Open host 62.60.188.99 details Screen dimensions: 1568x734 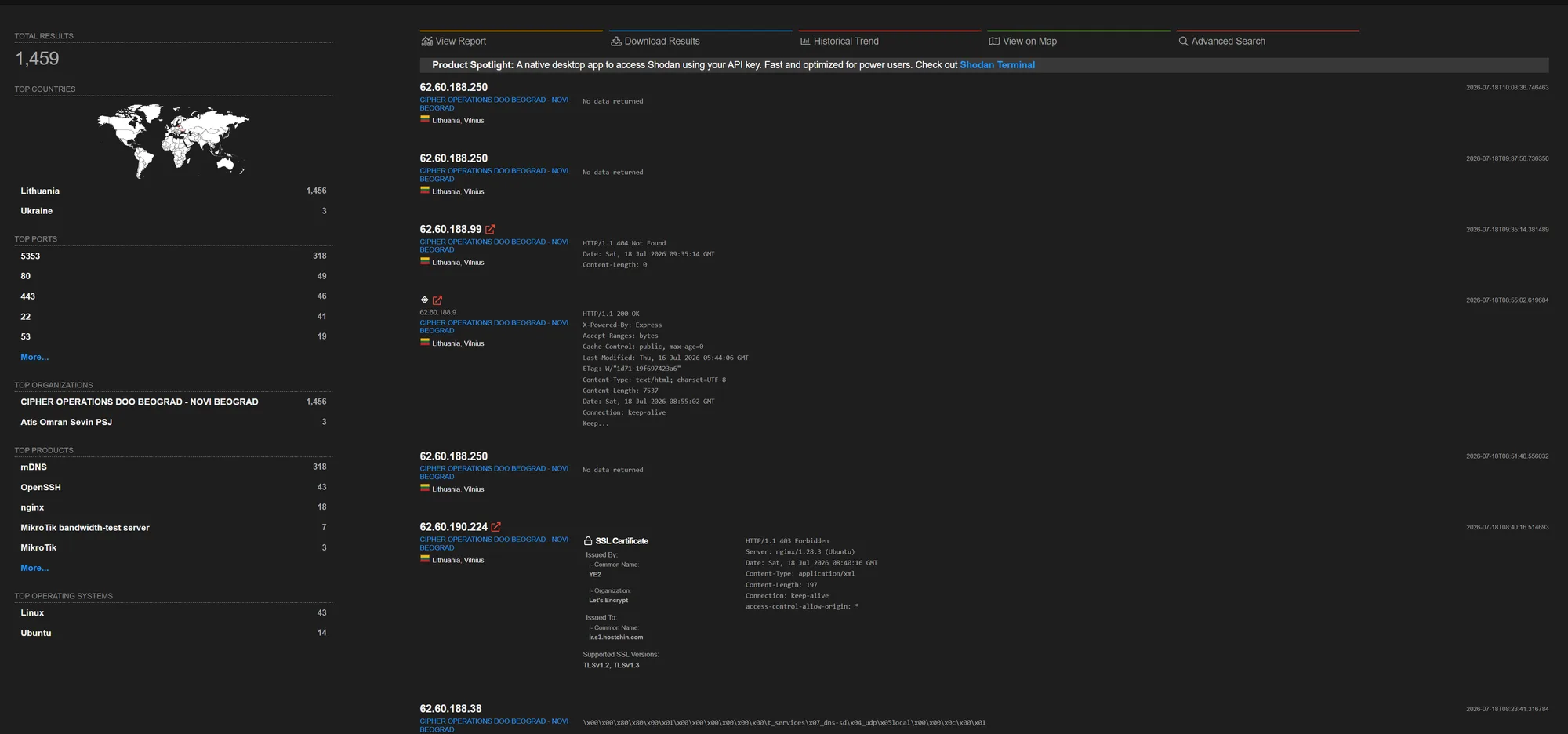tap(451, 229)
